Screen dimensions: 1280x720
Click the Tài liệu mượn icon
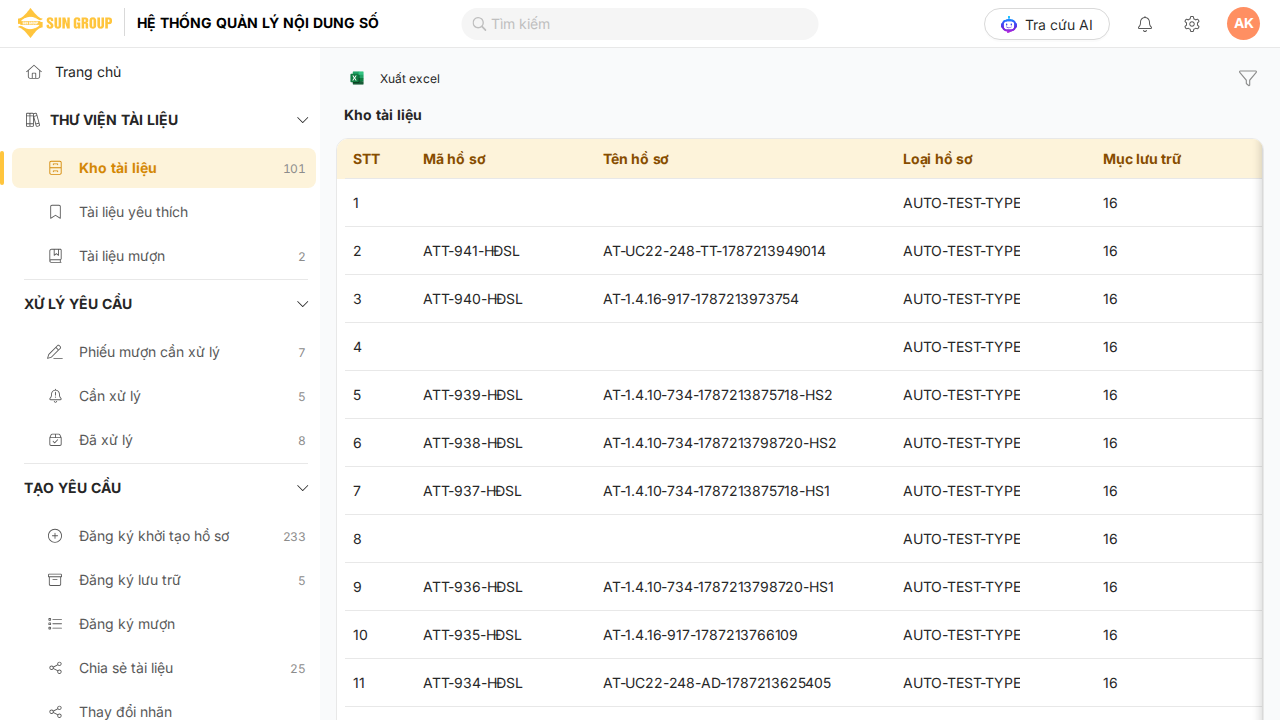pyautogui.click(x=56, y=256)
